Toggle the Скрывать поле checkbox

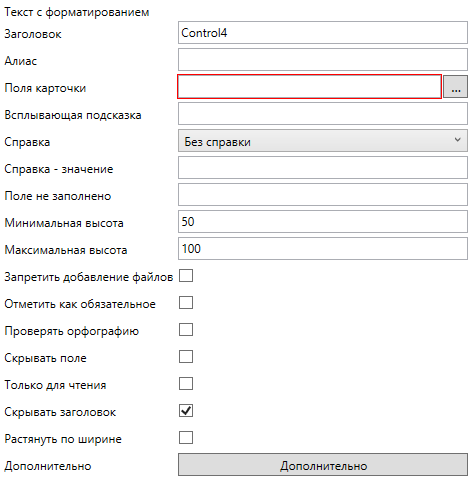(186, 357)
